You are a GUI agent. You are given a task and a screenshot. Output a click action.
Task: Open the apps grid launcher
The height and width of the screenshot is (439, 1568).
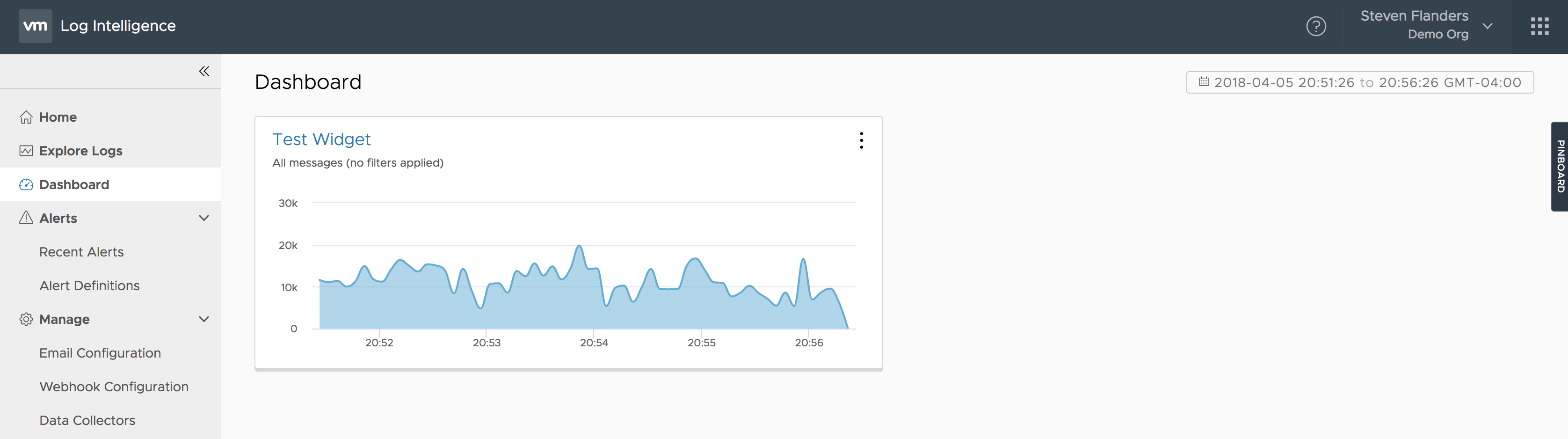1539,26
